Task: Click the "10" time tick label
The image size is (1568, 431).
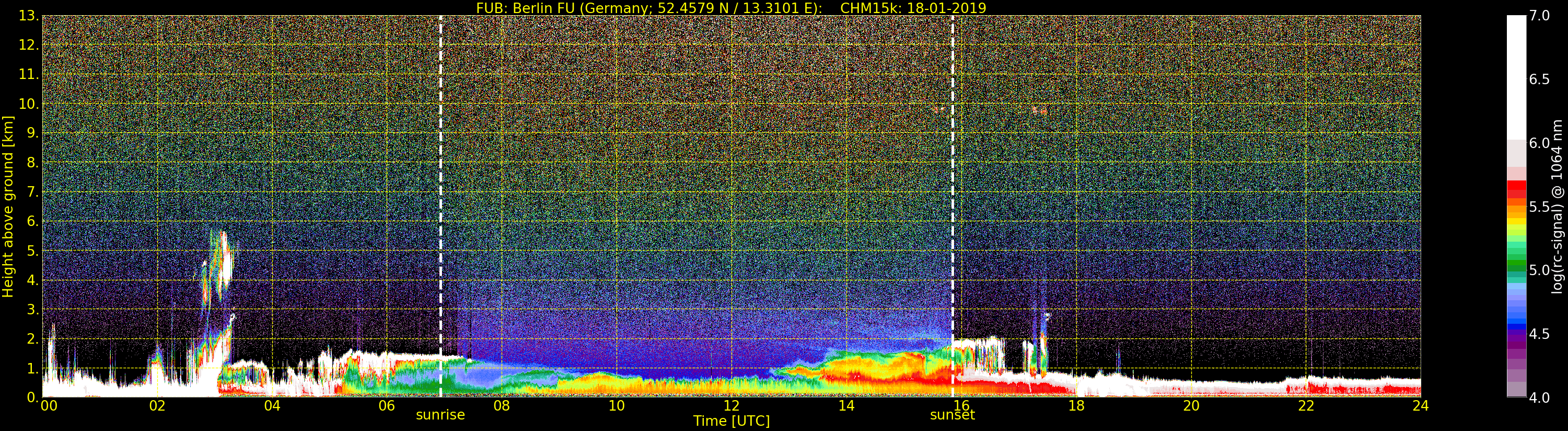Action: point(617,406)
